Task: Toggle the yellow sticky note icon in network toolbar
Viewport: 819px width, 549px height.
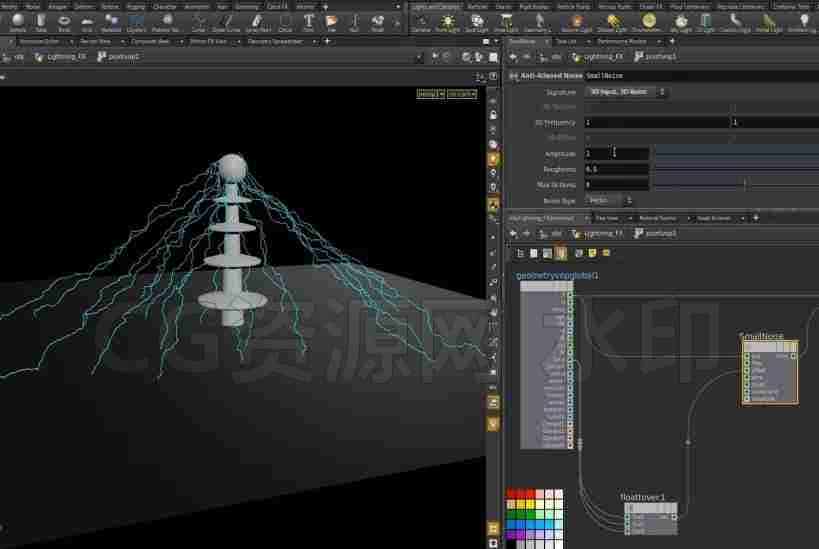Action: click(x=592, y=253)
